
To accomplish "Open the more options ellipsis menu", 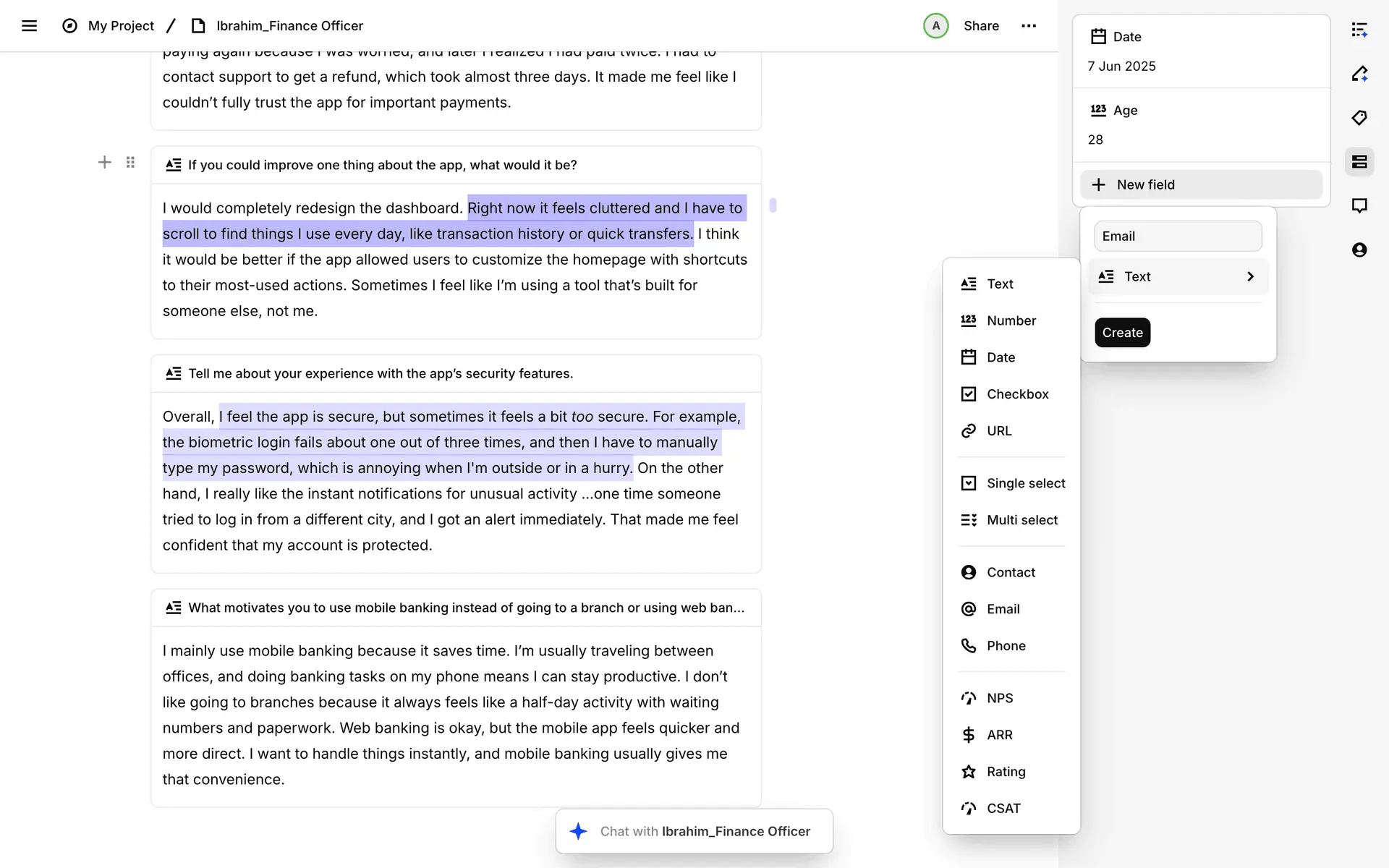I will [x=1028, y=26].
